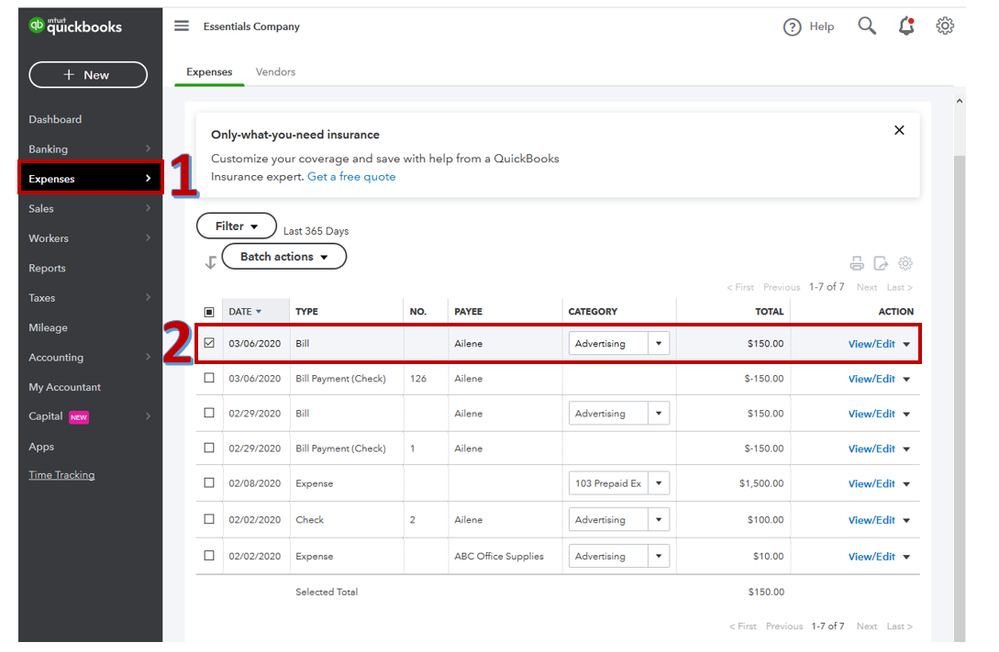Check the 02/29/2020 Bill row
The width and height of the screenshot is (999, 652).
(x=209, y=413)
